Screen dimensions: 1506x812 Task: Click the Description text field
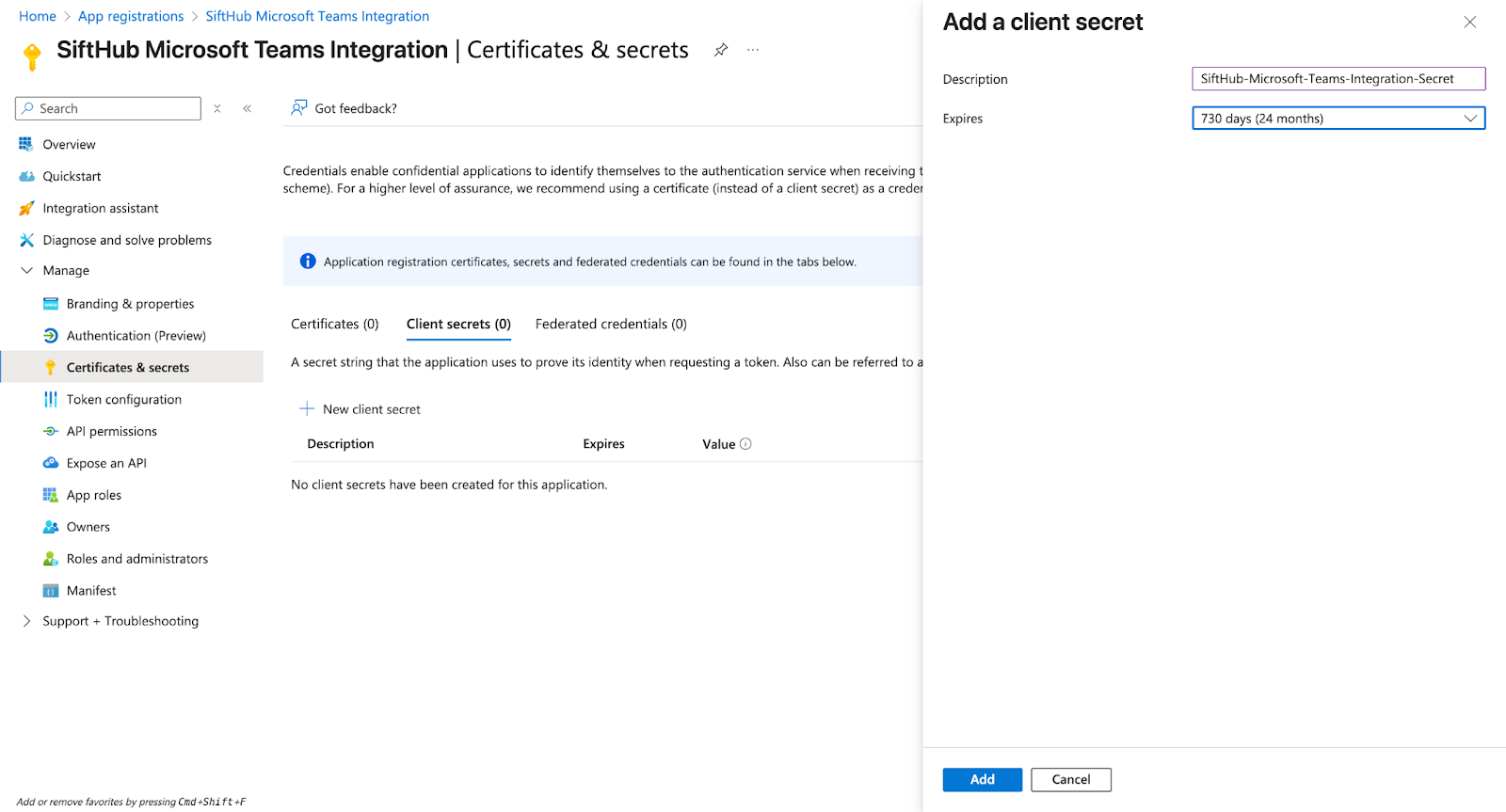[x=1338, y=79]
